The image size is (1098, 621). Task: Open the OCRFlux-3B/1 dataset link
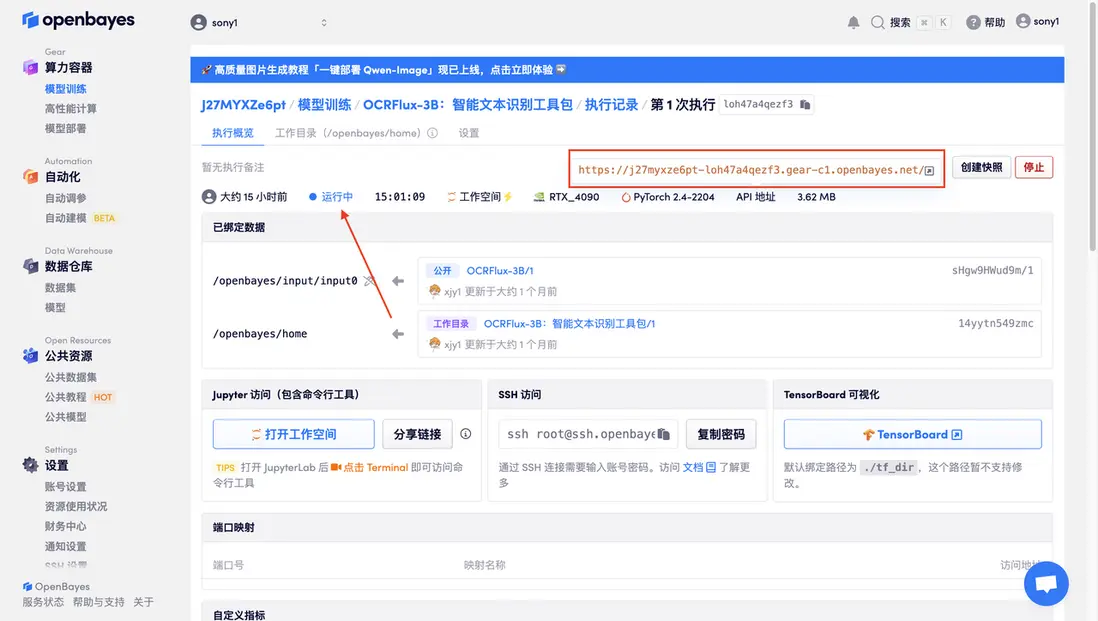pyautogui.click(x=500, y=271)
